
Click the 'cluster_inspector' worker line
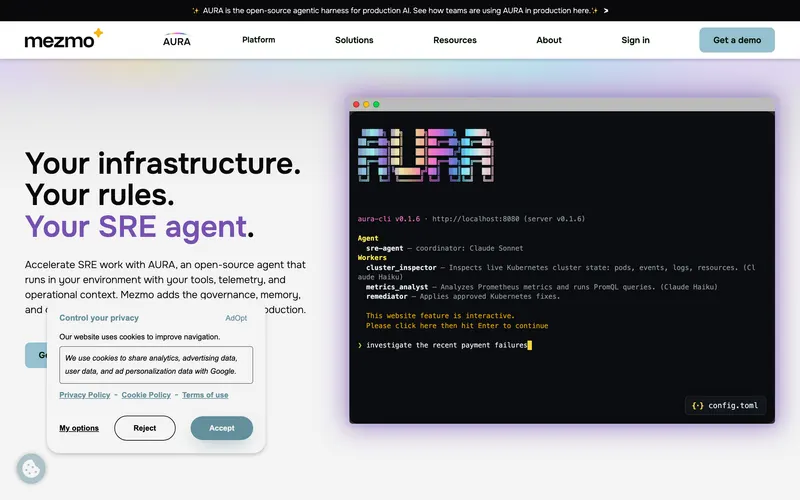[x=556, y=272]
